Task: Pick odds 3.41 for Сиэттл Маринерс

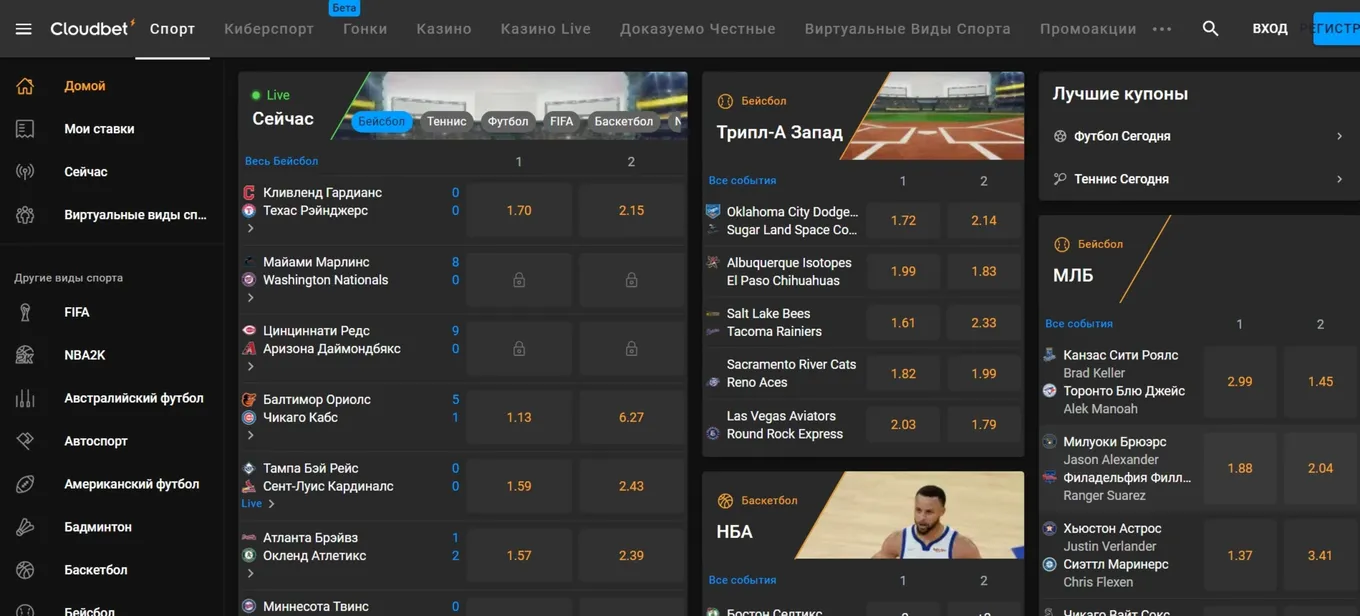Action: click(x=1320, y=556)
